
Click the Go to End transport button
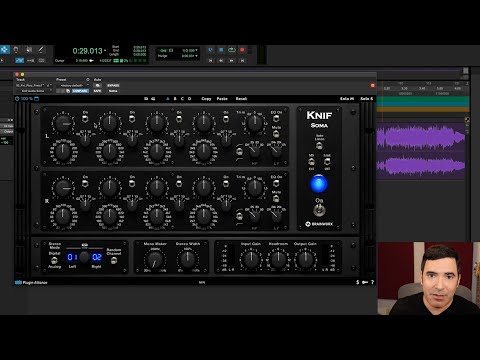(x=242, y=60)
